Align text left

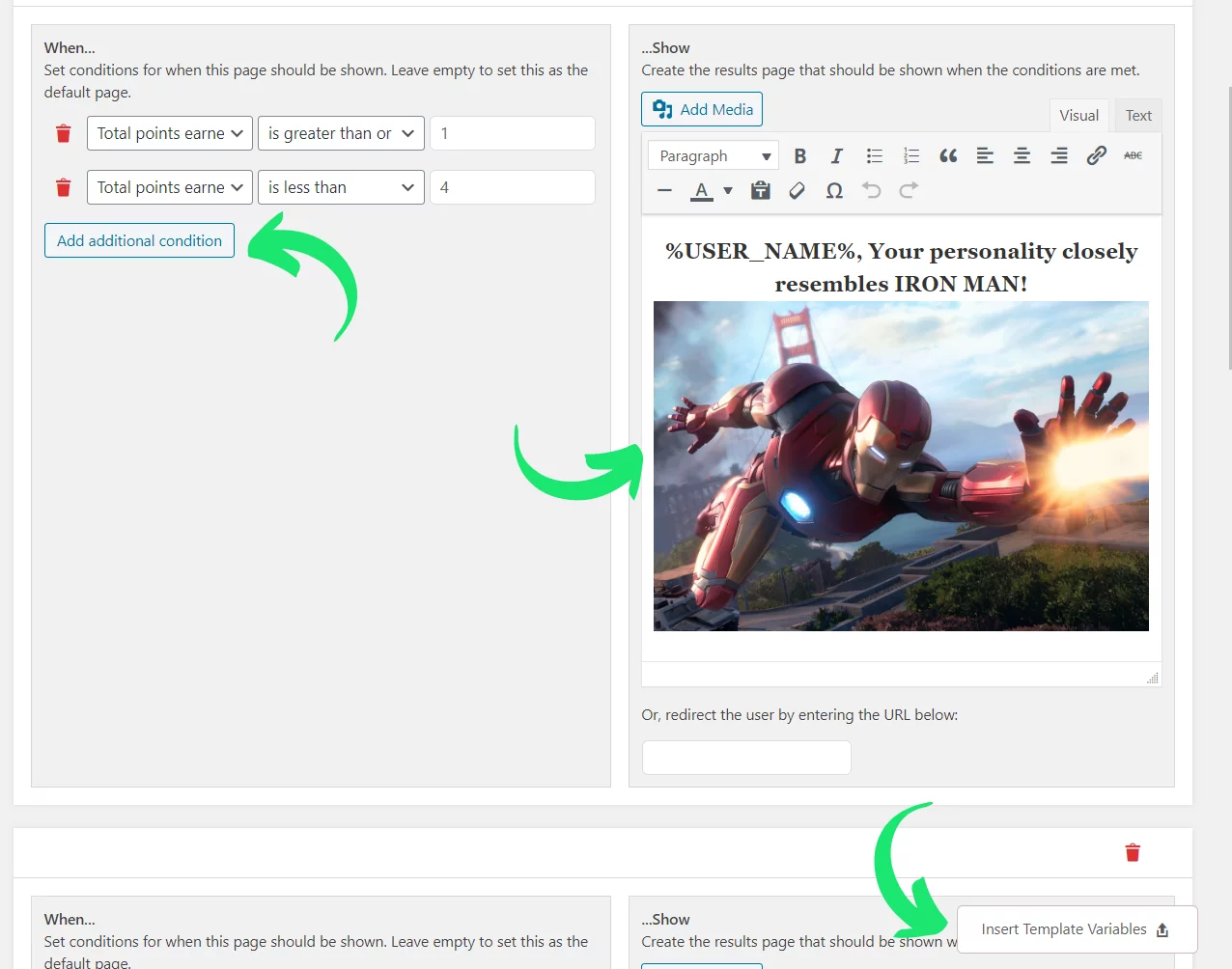coord(985,156)
